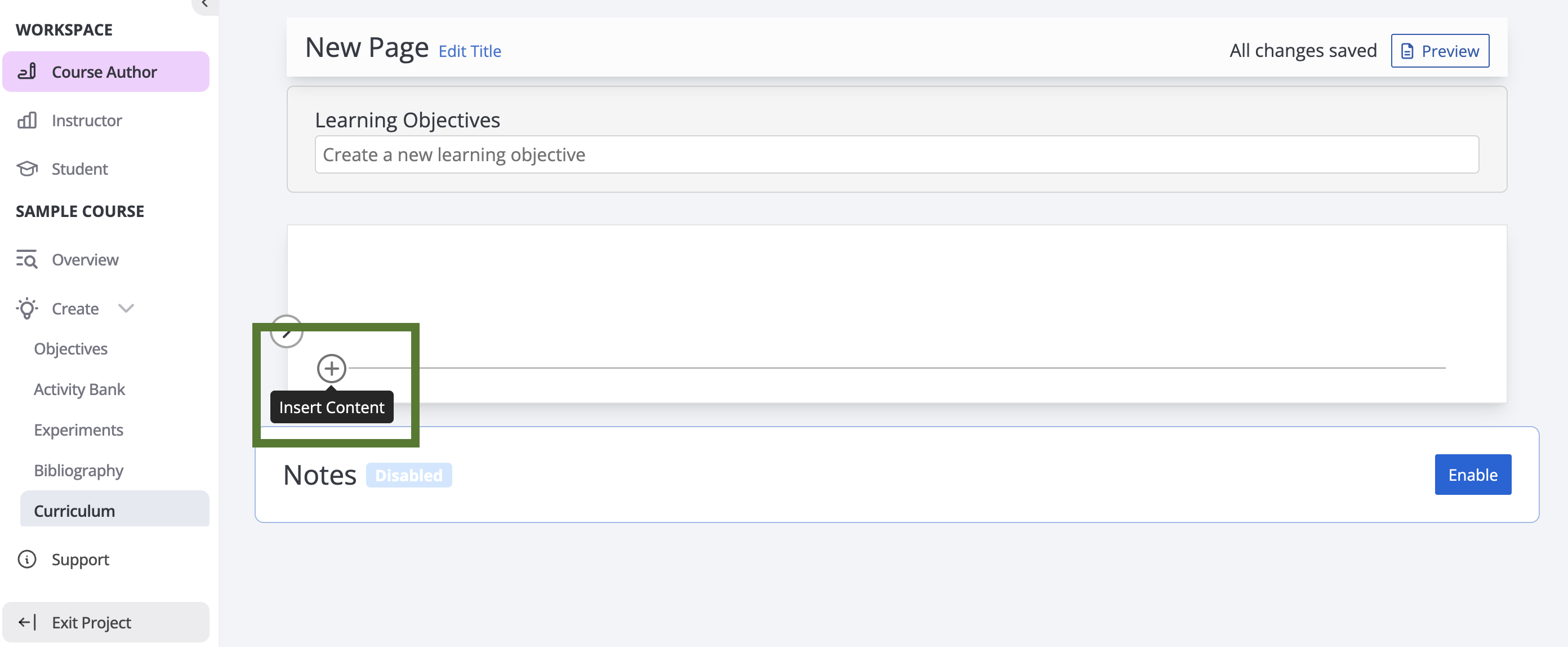The width and height of the screenshot is (1568, 647).
Task: Go to Experiments in sidebar
Action: [x=78, y=429]
